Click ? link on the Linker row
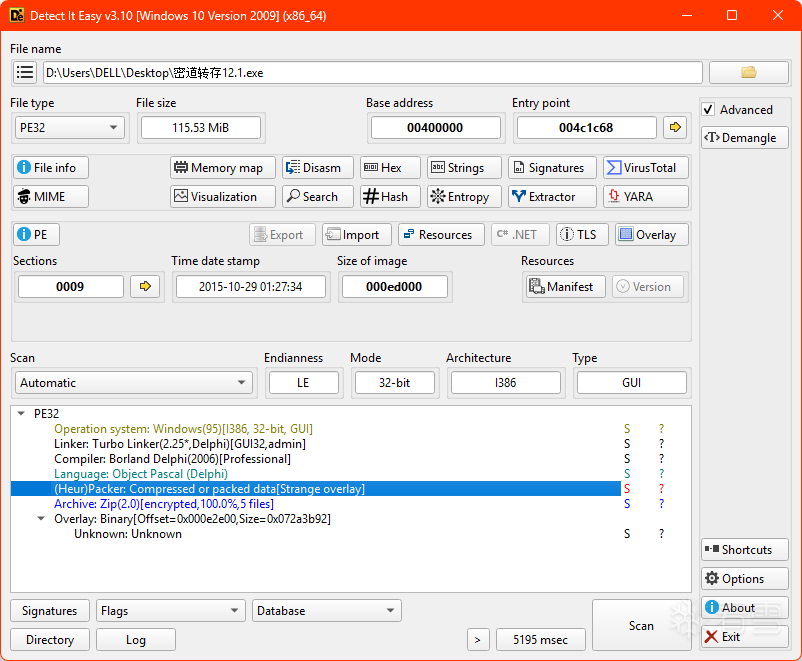Screen dimensions: 802x661 661,444
